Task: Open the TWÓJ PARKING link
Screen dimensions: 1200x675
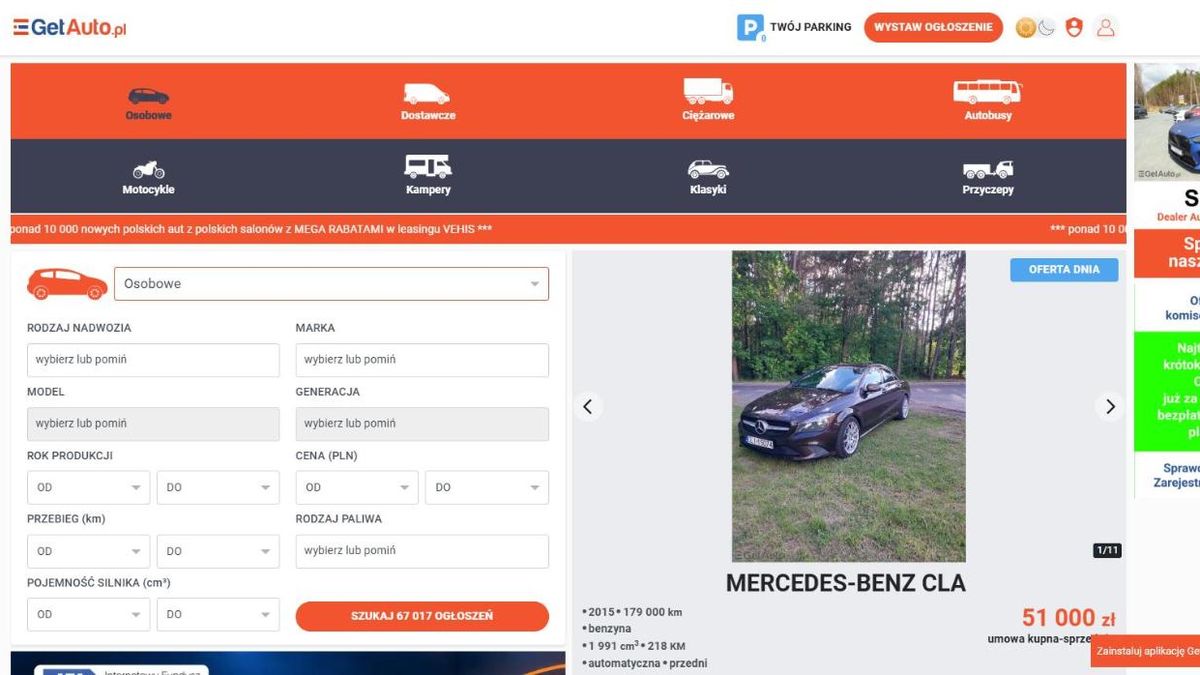Action: click(811, 27)
